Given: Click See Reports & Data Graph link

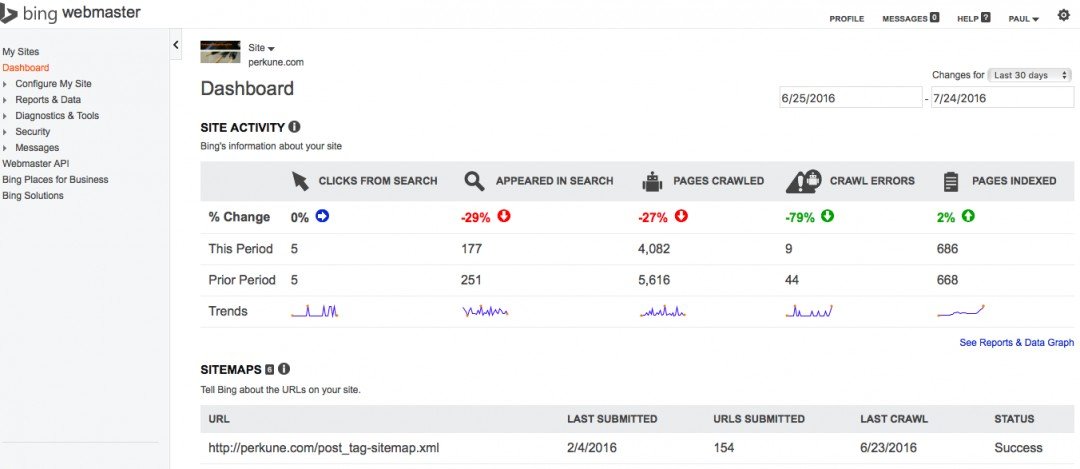Looking at the screenshot, I should 1017,342.
